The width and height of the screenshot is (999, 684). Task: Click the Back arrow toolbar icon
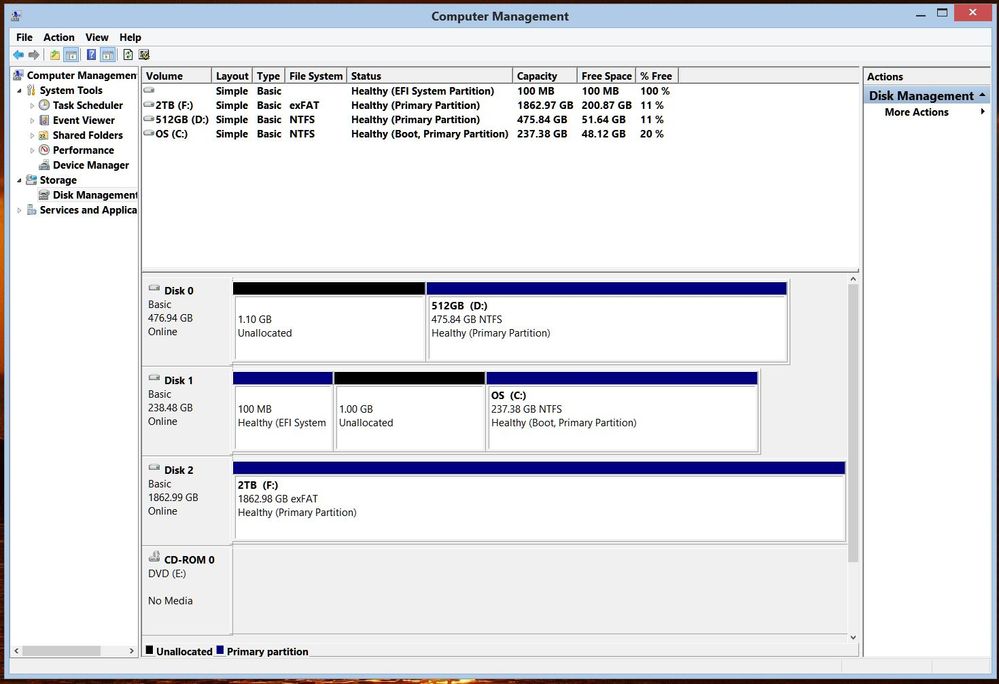18,55
